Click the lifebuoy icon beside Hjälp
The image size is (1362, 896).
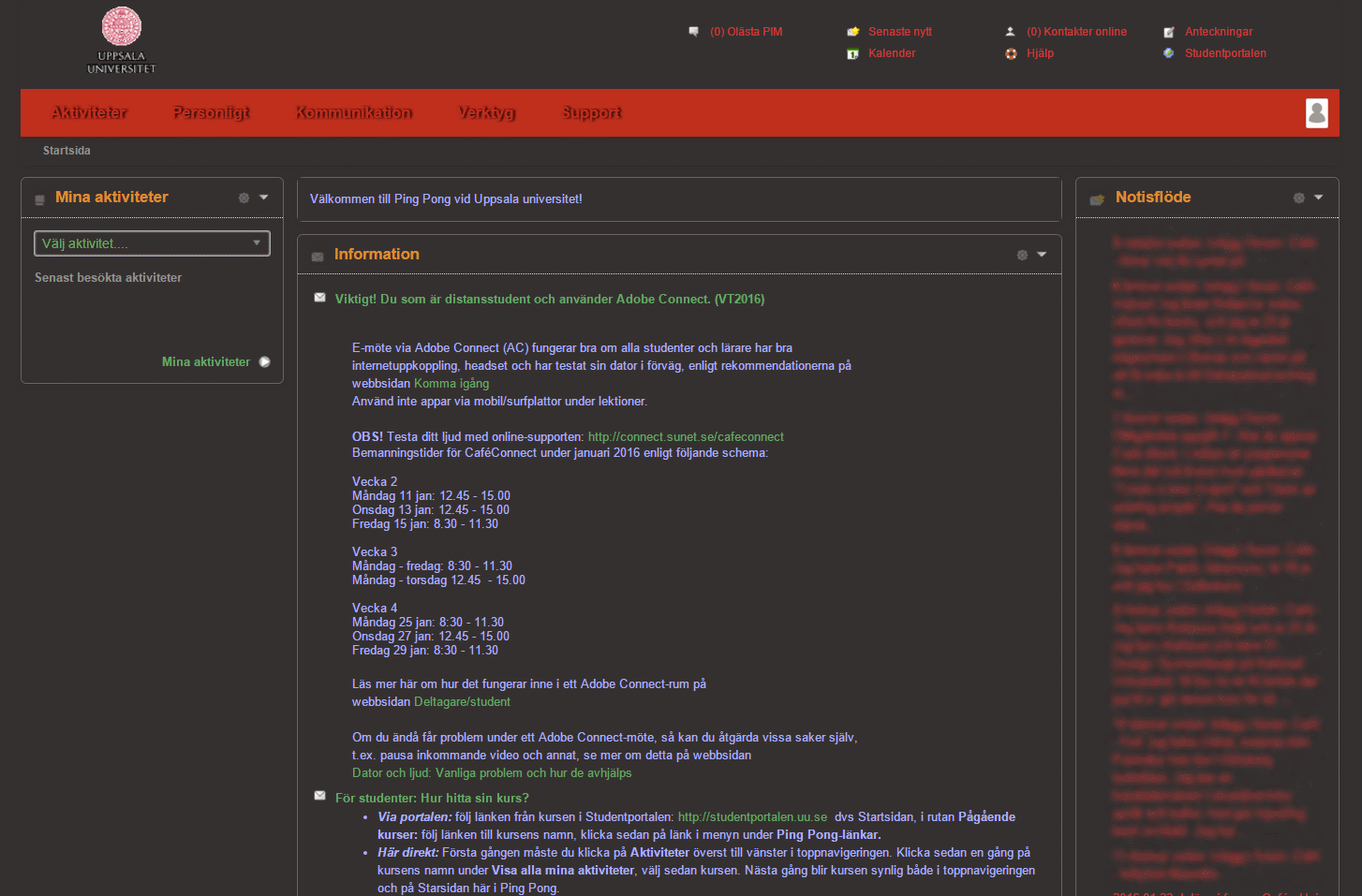1011,53
